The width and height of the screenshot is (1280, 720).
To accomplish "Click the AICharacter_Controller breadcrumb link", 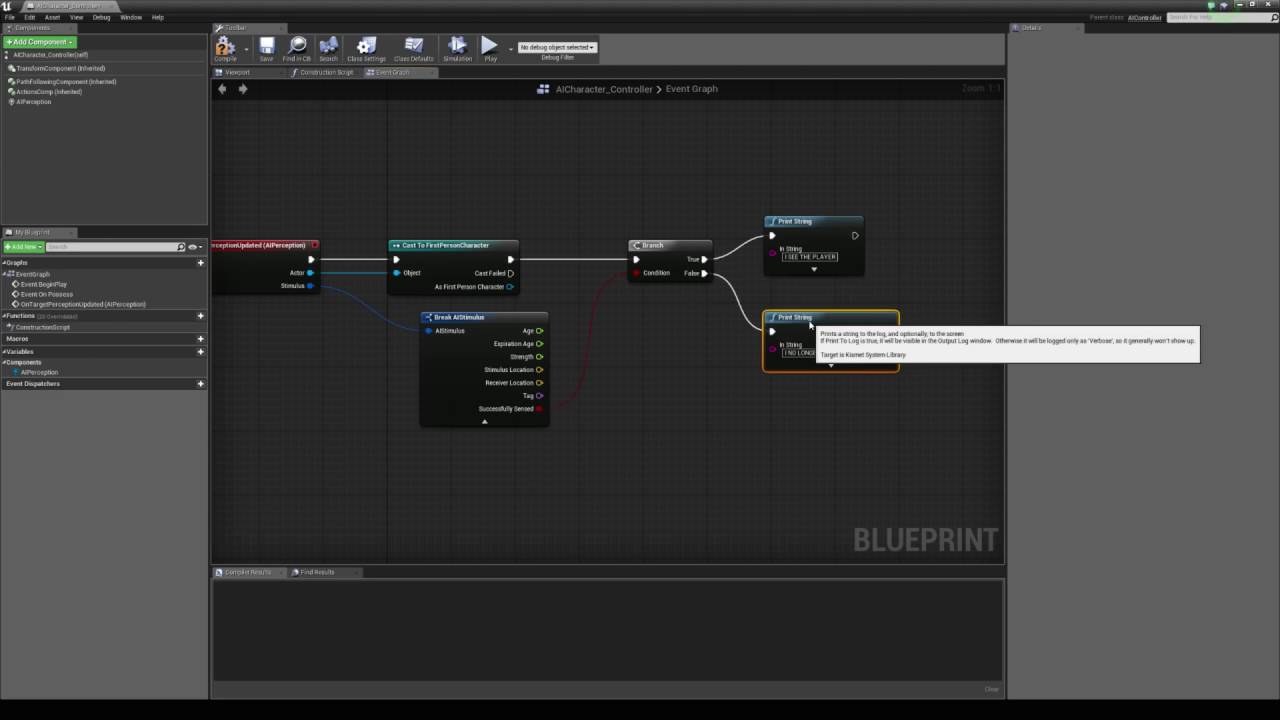I will (x=603, y=89).
